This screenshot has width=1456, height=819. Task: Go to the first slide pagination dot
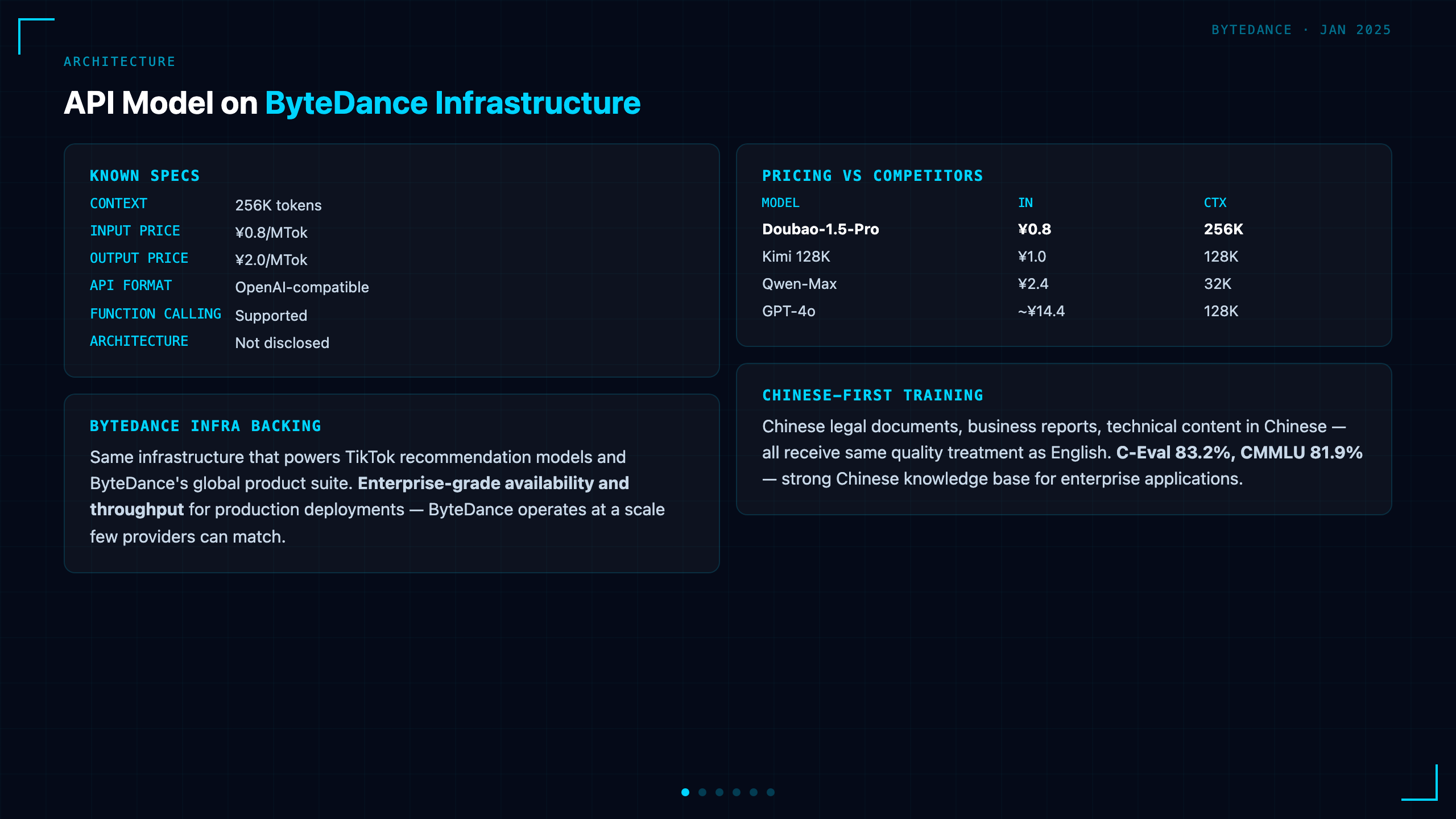coord(685,792)
